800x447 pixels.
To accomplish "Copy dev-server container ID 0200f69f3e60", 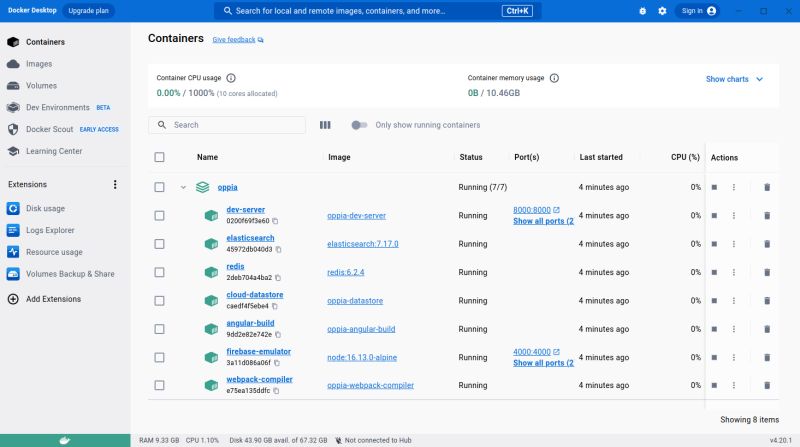I will [x=275, y=221].
